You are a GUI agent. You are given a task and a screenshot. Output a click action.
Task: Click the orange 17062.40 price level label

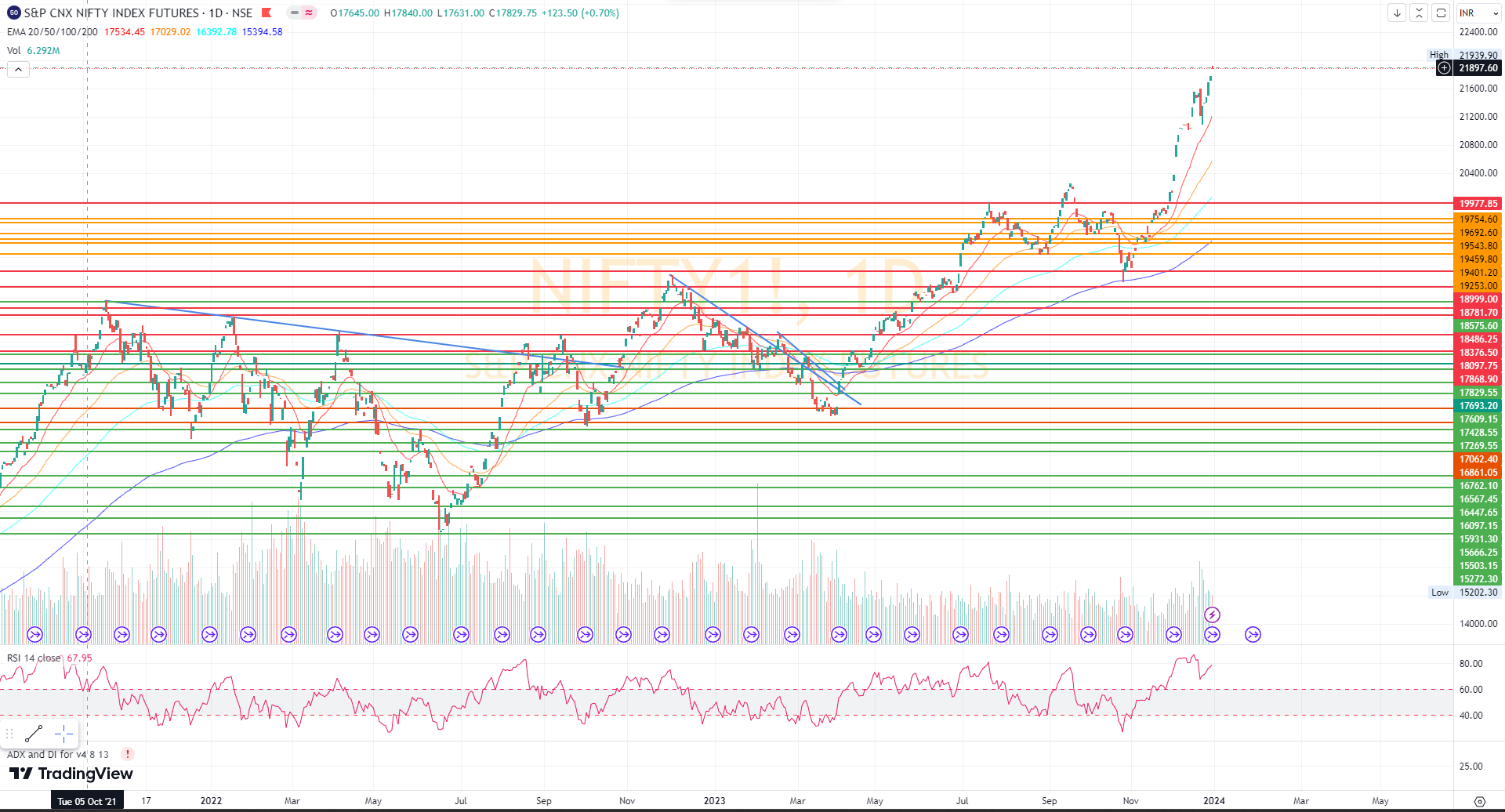tap(1478, 459)
